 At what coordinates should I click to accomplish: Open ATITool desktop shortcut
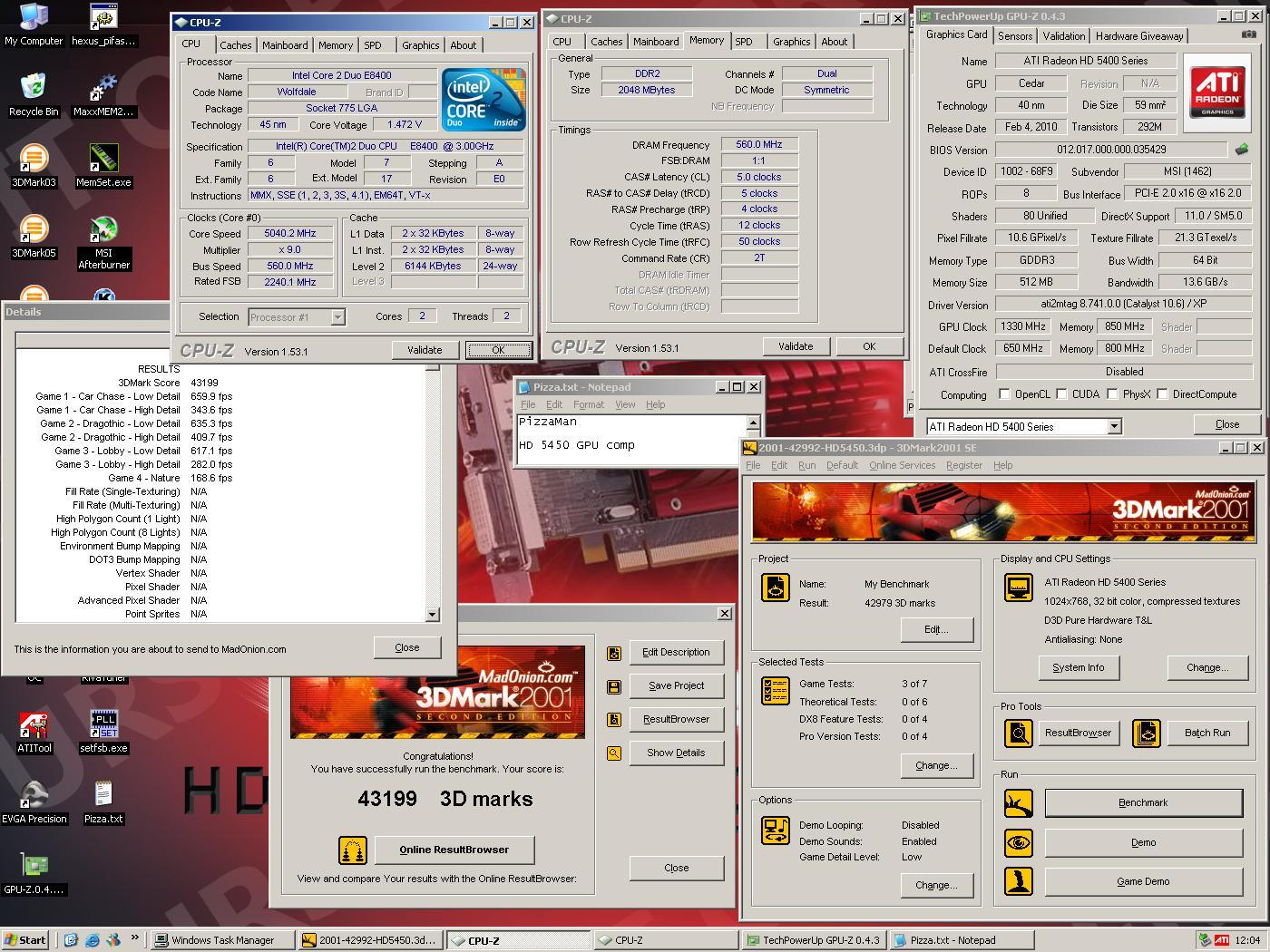pyautogui.click(x=34, y=732)
